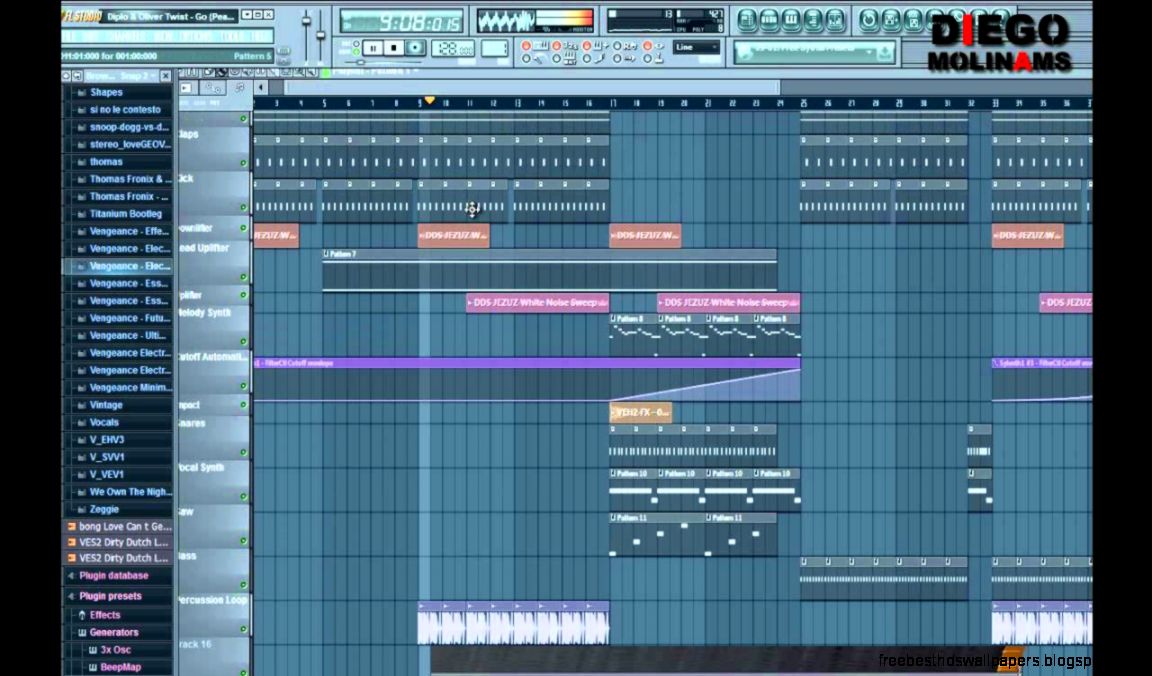Screen dimensions: 1152x676
Task: Click the shortcut icon right of the circular arrow
Action: pos(890,21)
